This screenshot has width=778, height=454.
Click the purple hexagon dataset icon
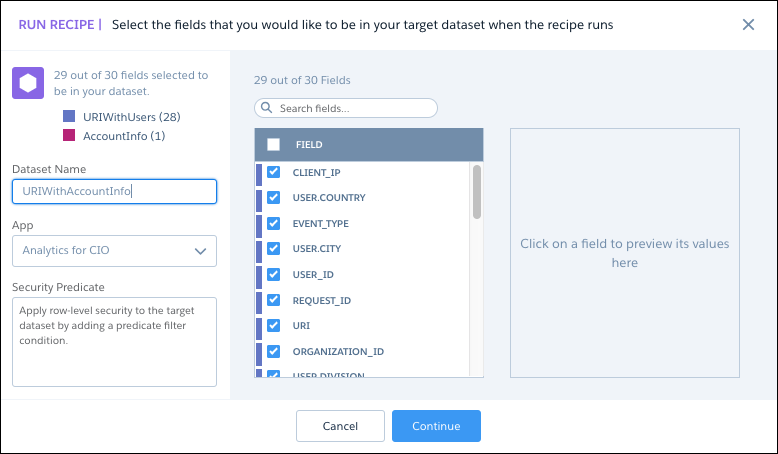(28, 83)
